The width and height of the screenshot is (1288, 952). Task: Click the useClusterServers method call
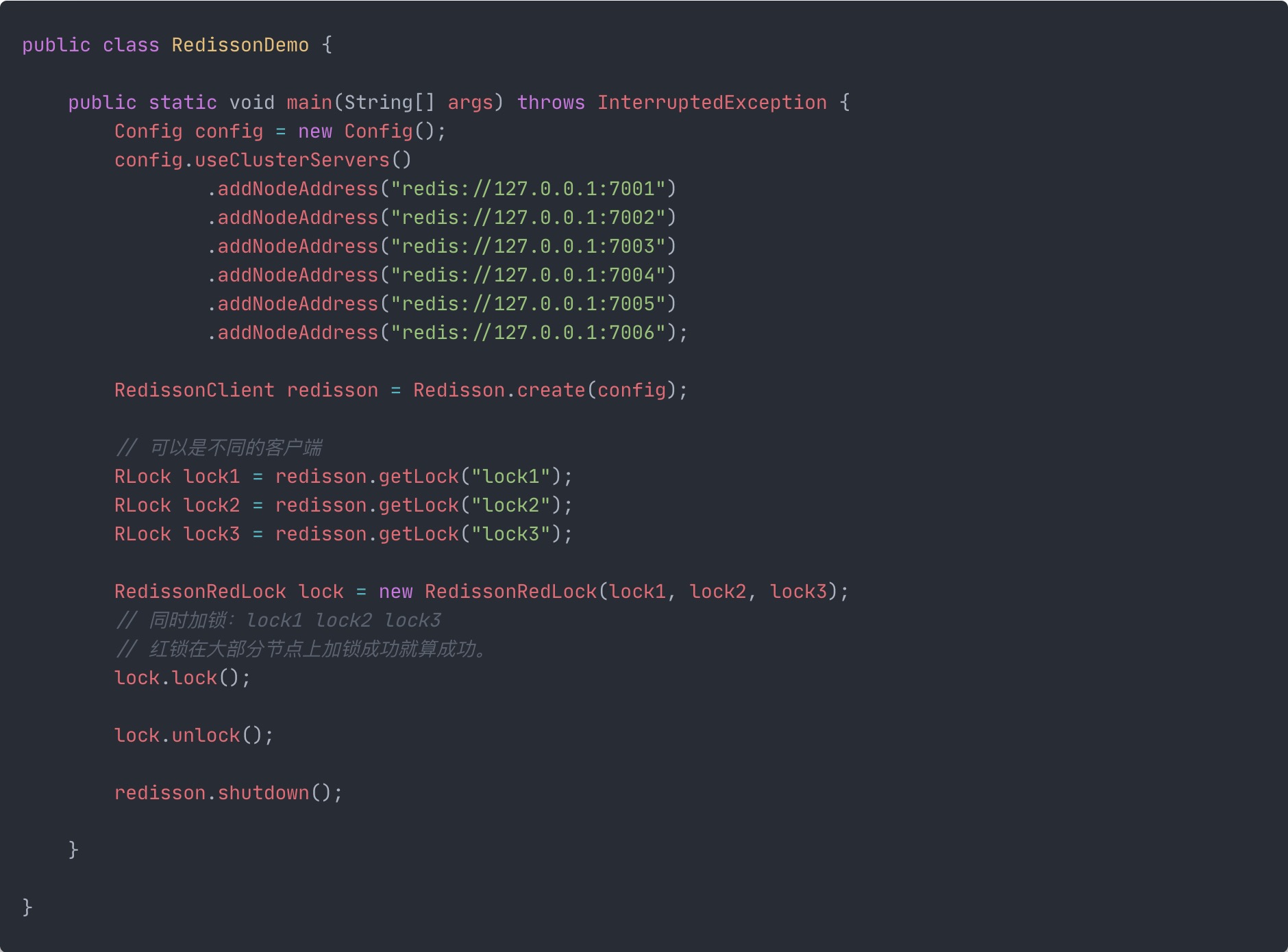303,160
